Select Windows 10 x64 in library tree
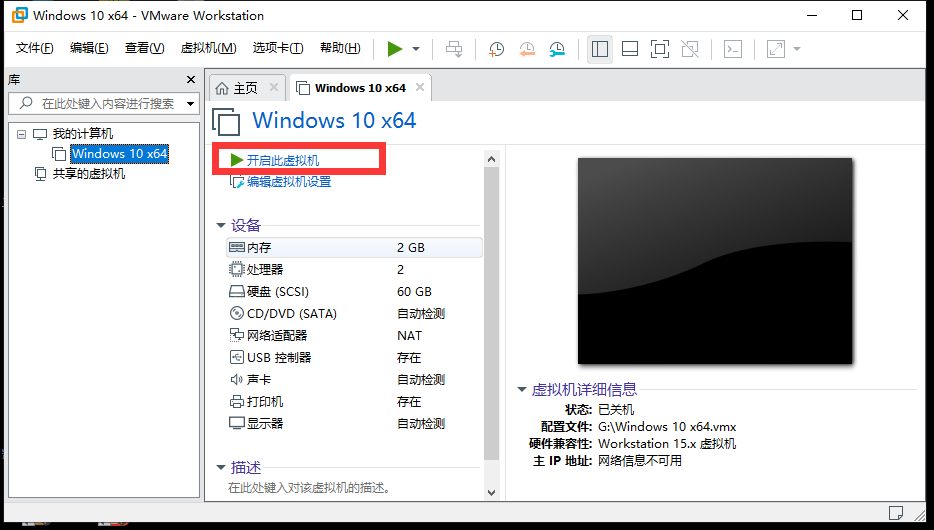 pyautogui.click(x=119, y=154)
